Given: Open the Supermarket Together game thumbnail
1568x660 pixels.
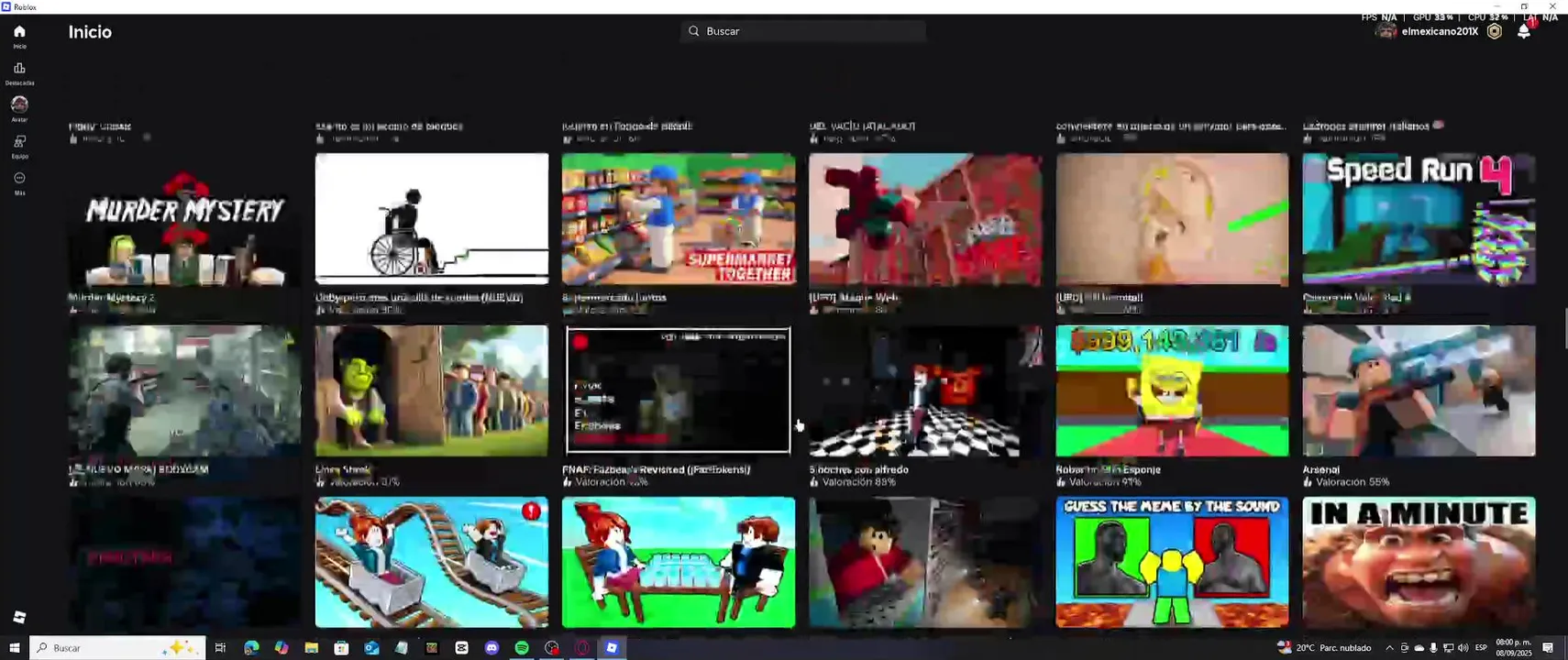Looking at the screenshot, I should 679,219.
